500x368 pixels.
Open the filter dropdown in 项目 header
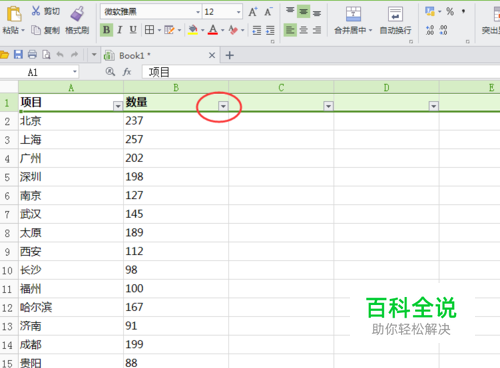118,106
